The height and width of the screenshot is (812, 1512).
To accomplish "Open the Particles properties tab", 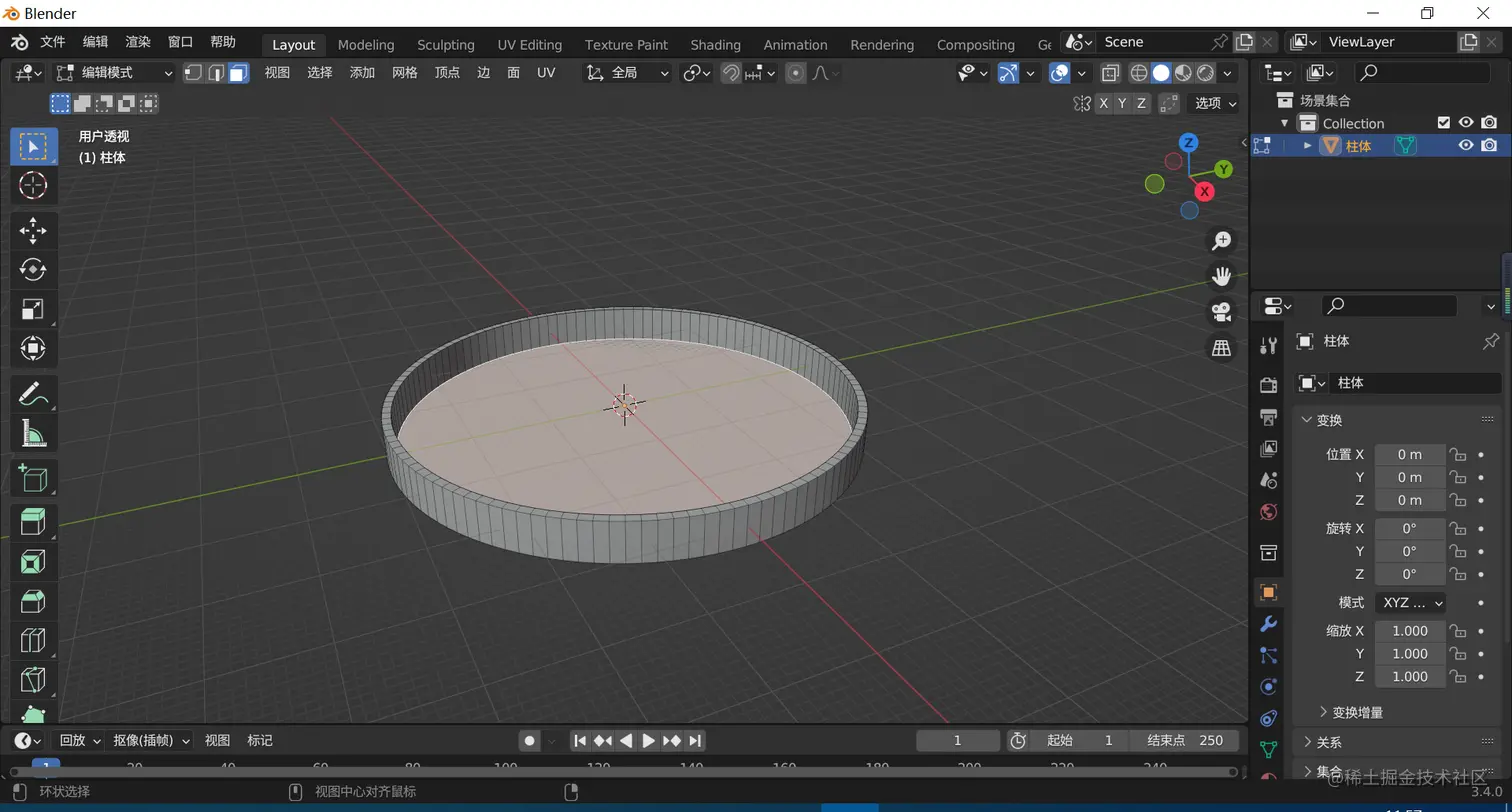I will point(1268,655).
